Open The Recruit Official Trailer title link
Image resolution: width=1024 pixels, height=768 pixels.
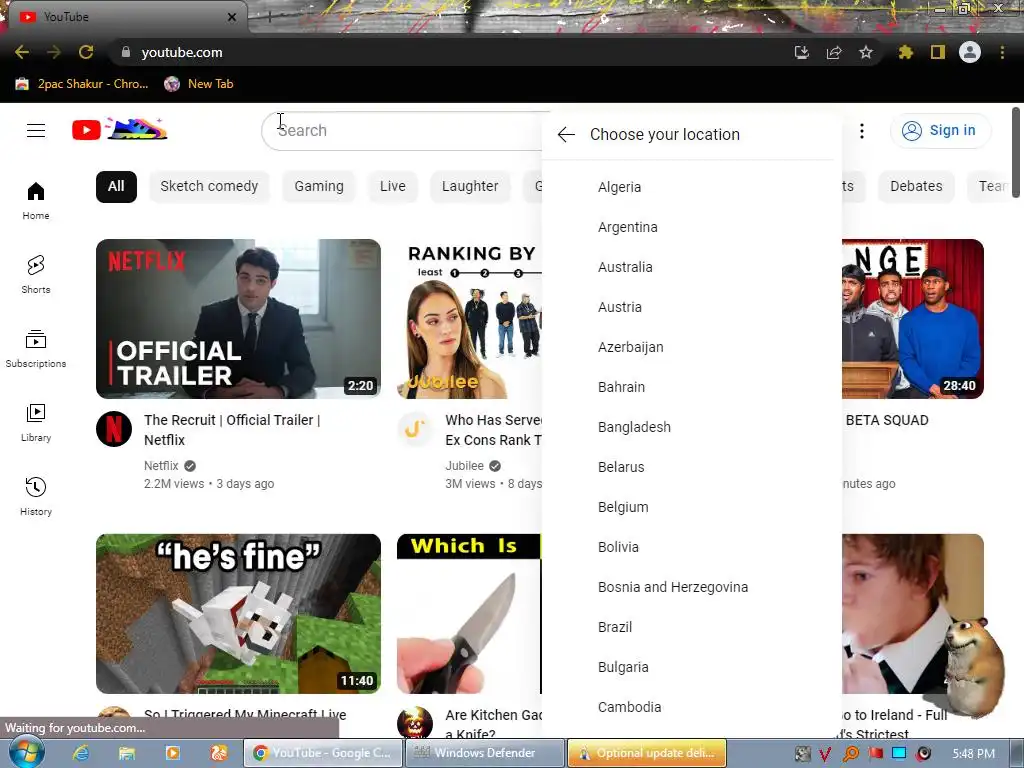[232, 430]
